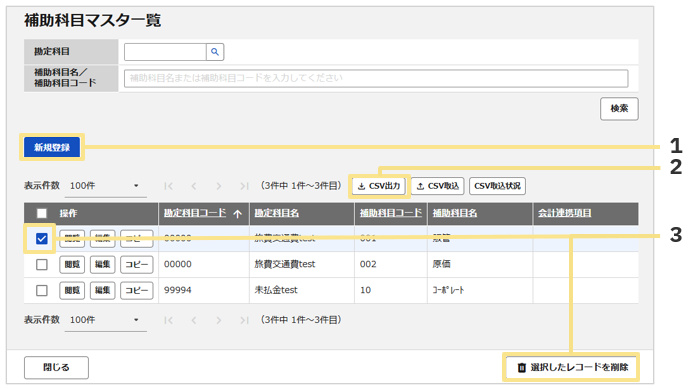This screenshot has height=389, width=690.
Task: Sort by 勘定科目名 column header
Action: click(277, 213)
